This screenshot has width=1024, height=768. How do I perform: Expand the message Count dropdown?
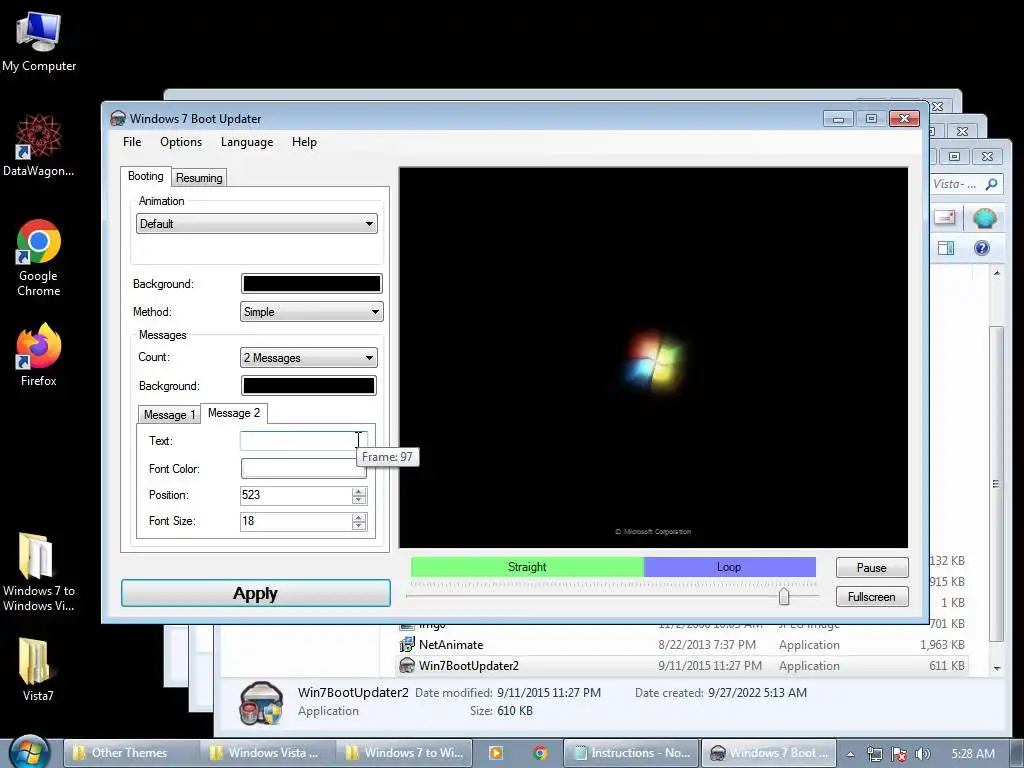point(308,358)
